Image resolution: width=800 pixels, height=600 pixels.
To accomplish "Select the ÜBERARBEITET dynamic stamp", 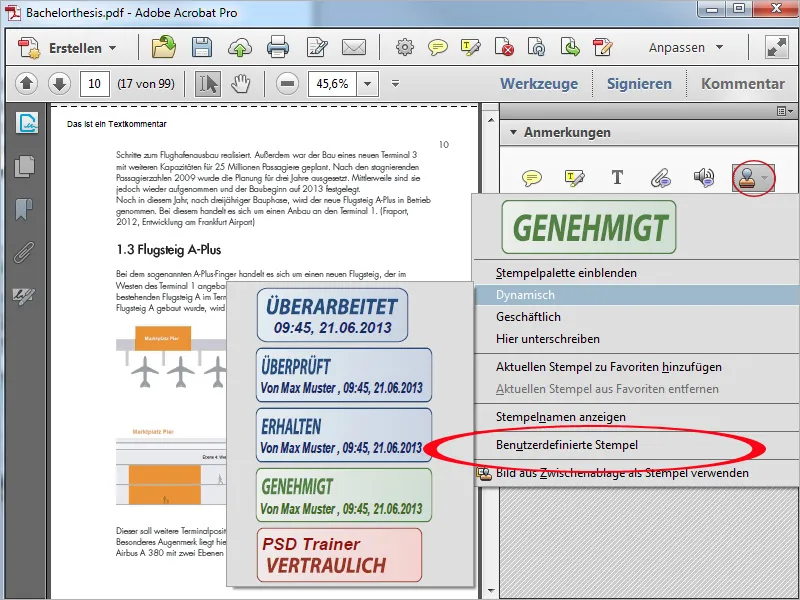I will click(x=332, y=315).
